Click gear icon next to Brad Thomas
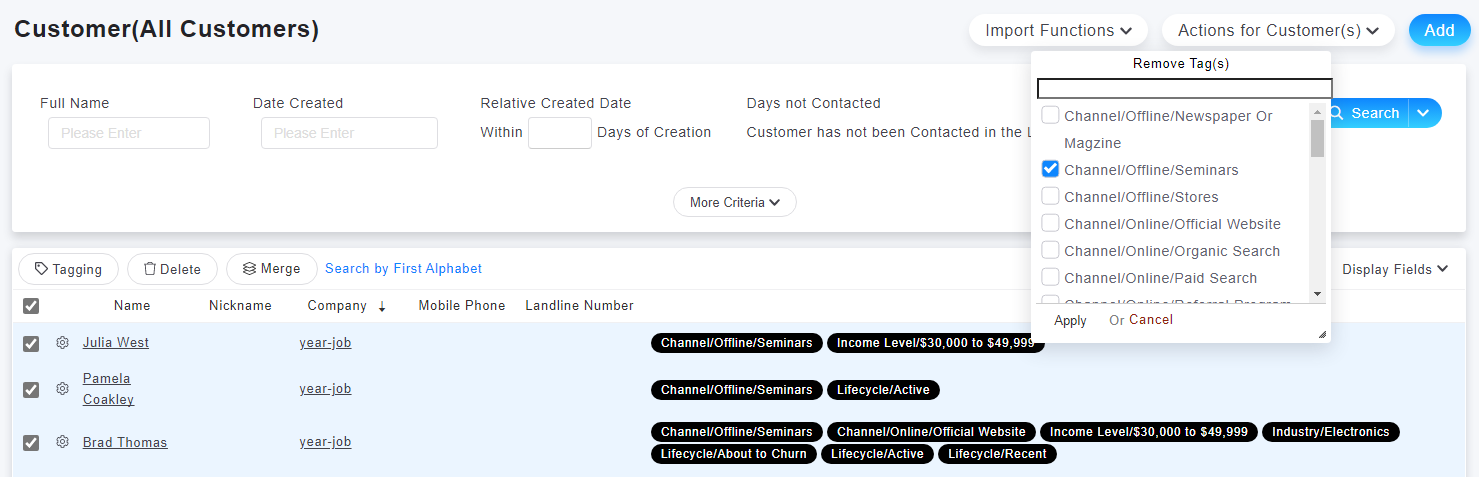Viewport: 1479px width, 477px height. click(62, 442)
